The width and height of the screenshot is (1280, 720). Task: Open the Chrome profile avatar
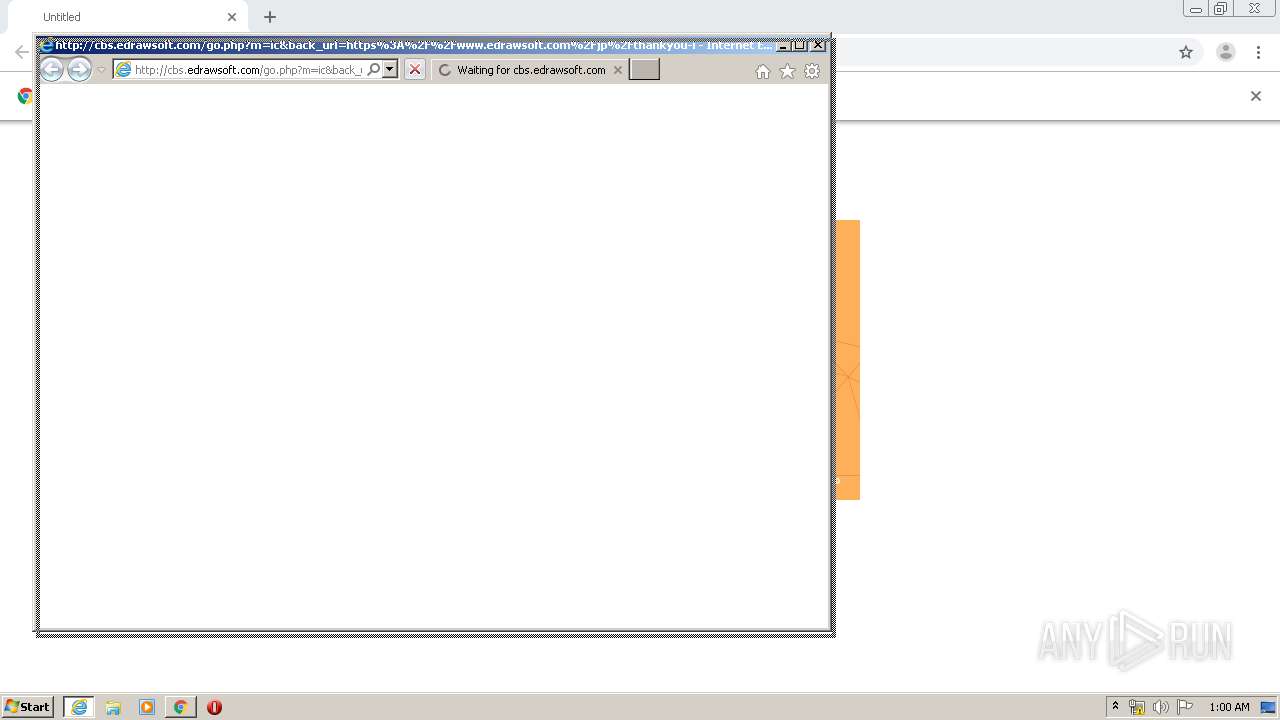[x=1226, y=52]
